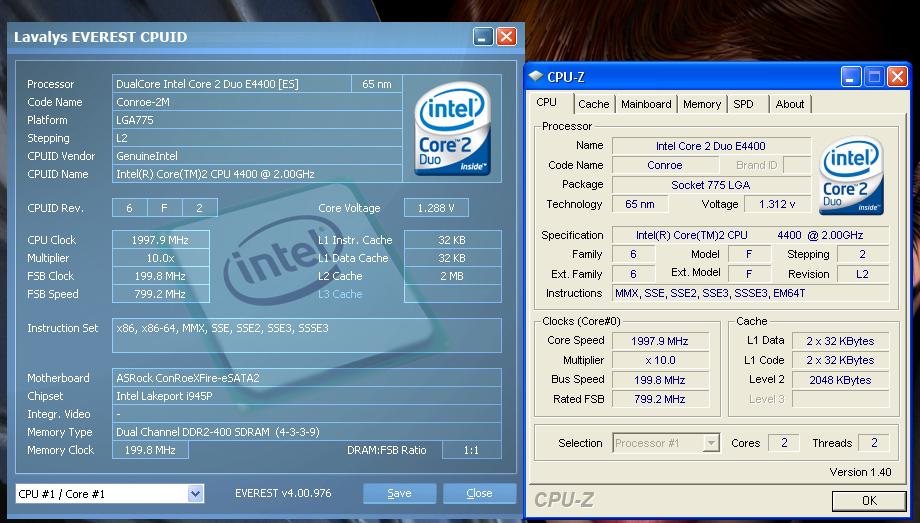The height and width of the screenshot is (523, 920).
Task: Click the OK button in CPU-Z
Action: (869, 501)
